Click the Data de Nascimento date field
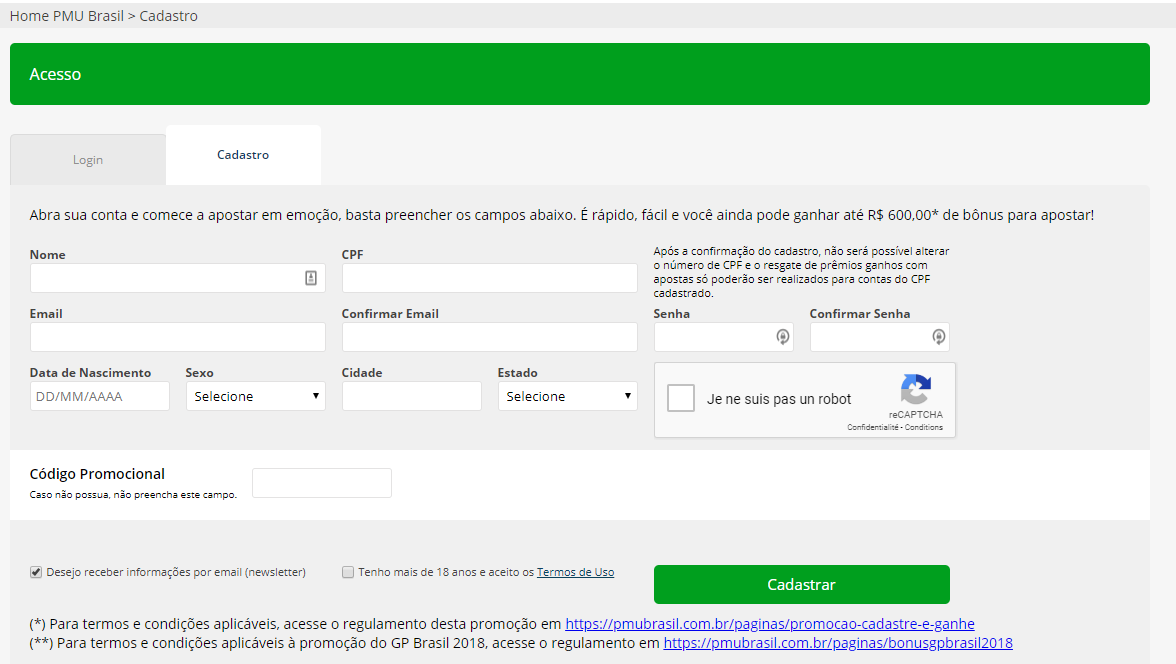This screenshot has width=1176, height=664. [x=100, y=396]
